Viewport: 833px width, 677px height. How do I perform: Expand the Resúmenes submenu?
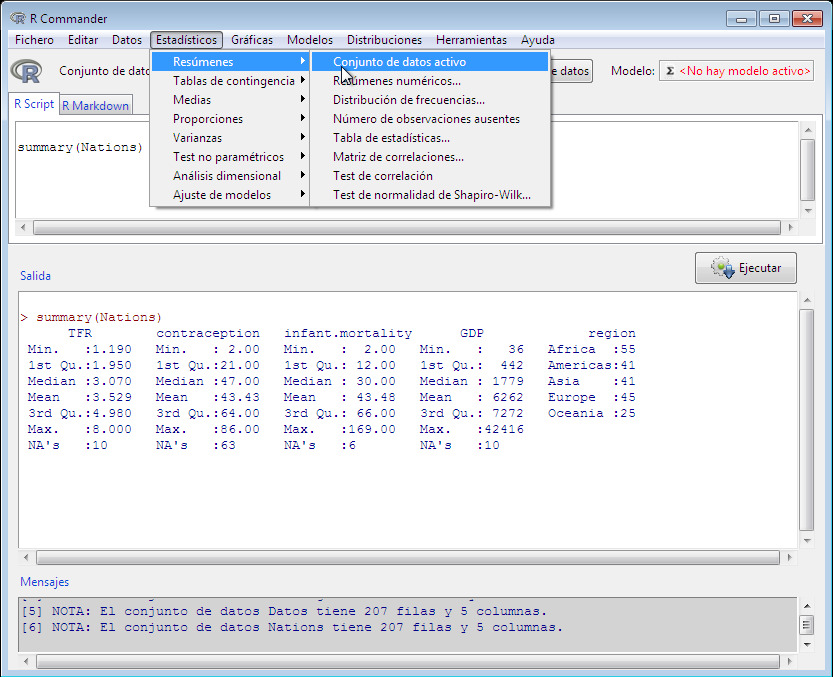[x=230, y=62]
